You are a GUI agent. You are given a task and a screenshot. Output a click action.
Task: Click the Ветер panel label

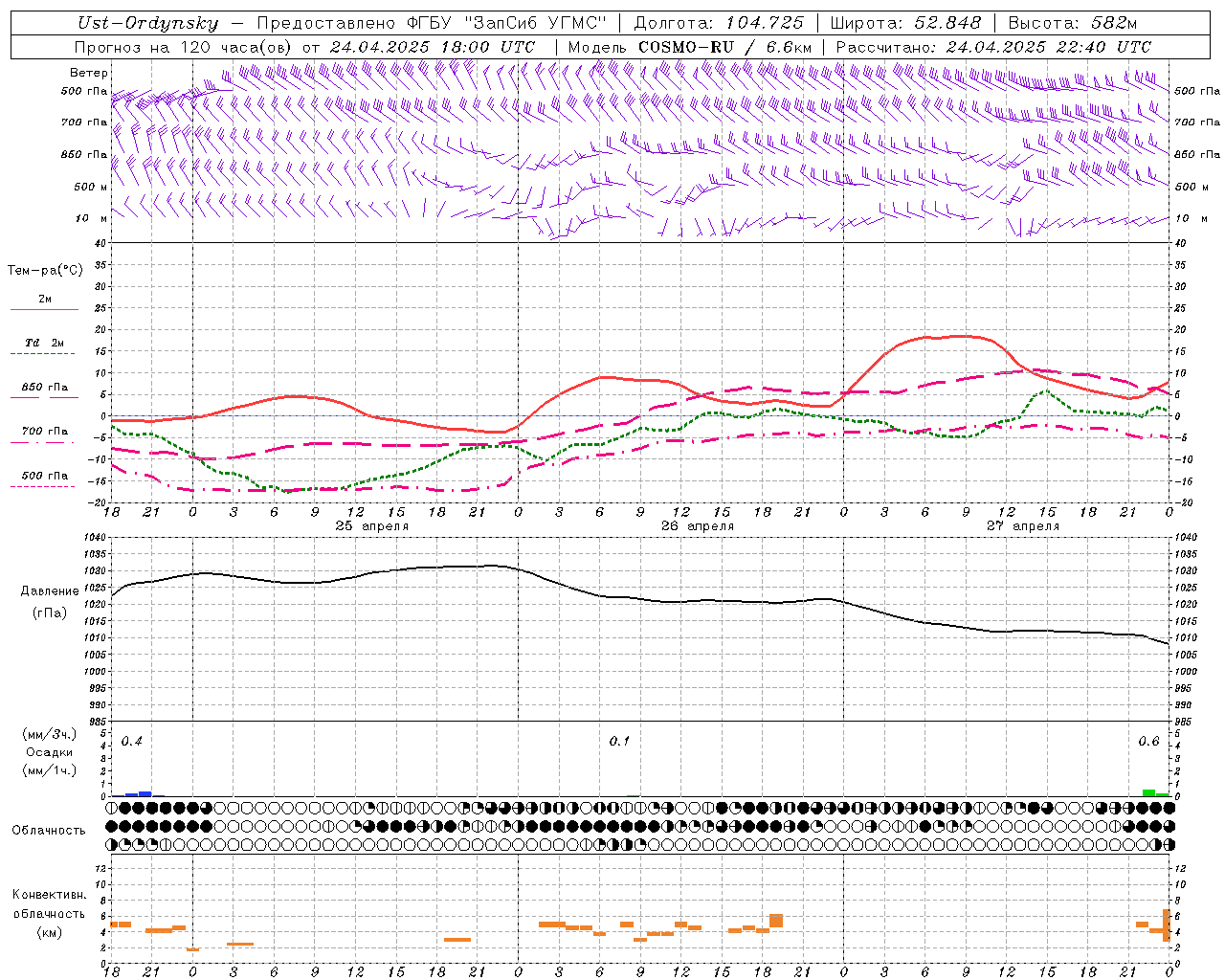[89, 73]
